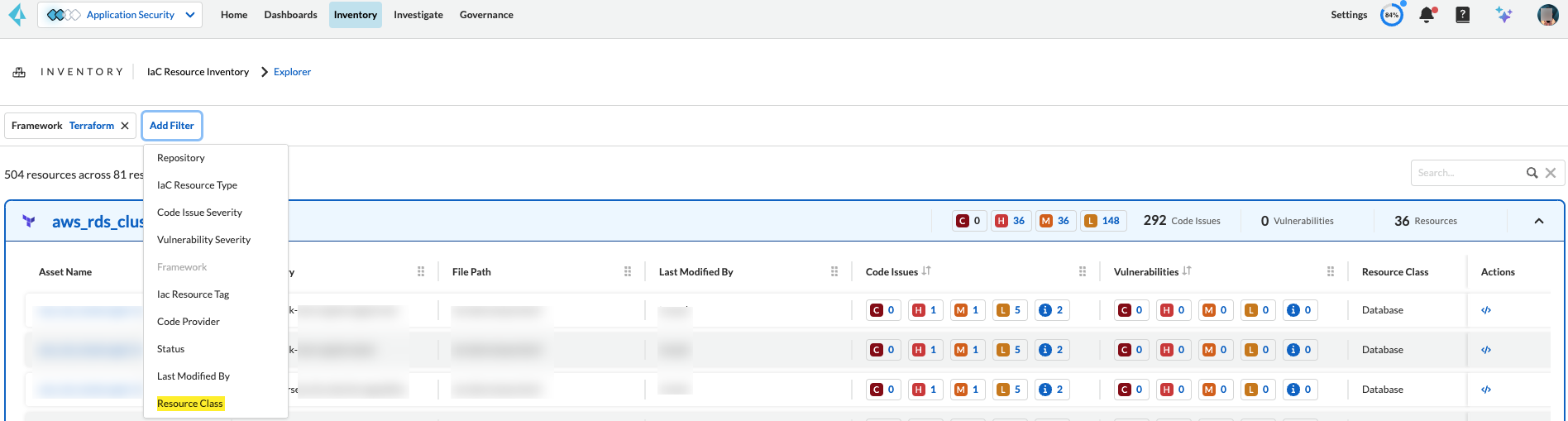1568x421 pixels.
Task: Switch to the Investigate tab
Action: [418, 15]
